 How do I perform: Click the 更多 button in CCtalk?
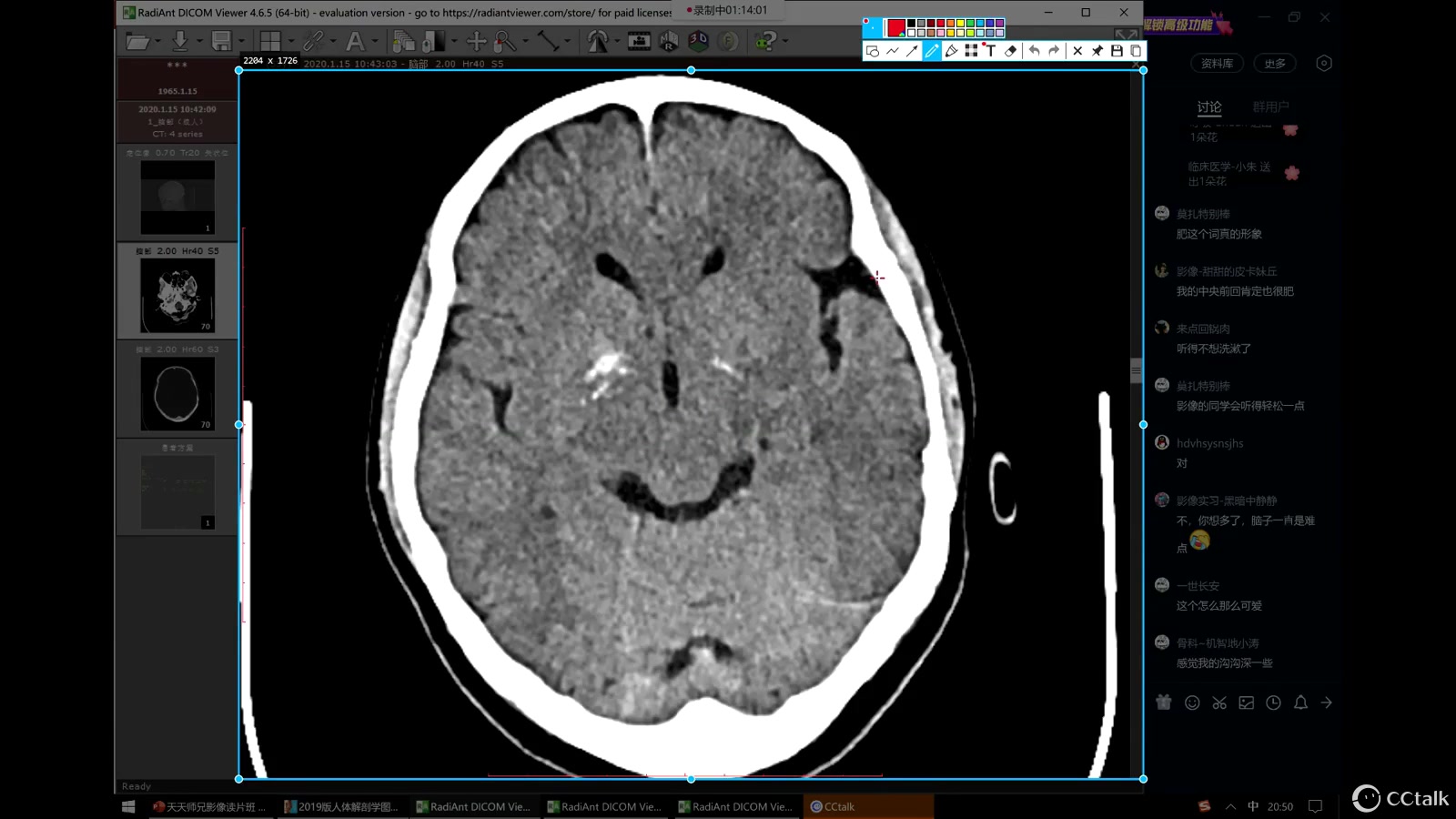pos(1275,63)
